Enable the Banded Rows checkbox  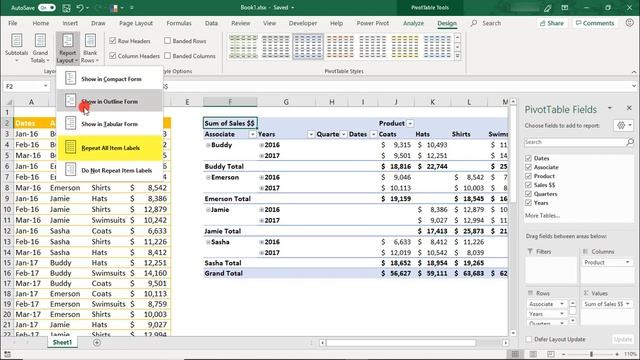167,41
